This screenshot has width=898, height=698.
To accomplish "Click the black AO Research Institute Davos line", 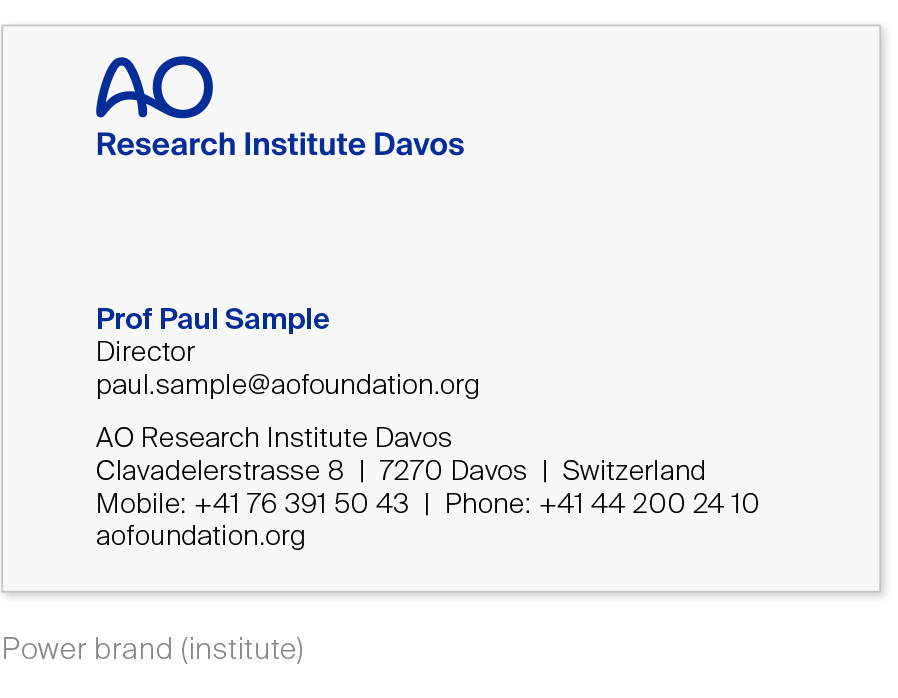I will (x=273, y=438).
